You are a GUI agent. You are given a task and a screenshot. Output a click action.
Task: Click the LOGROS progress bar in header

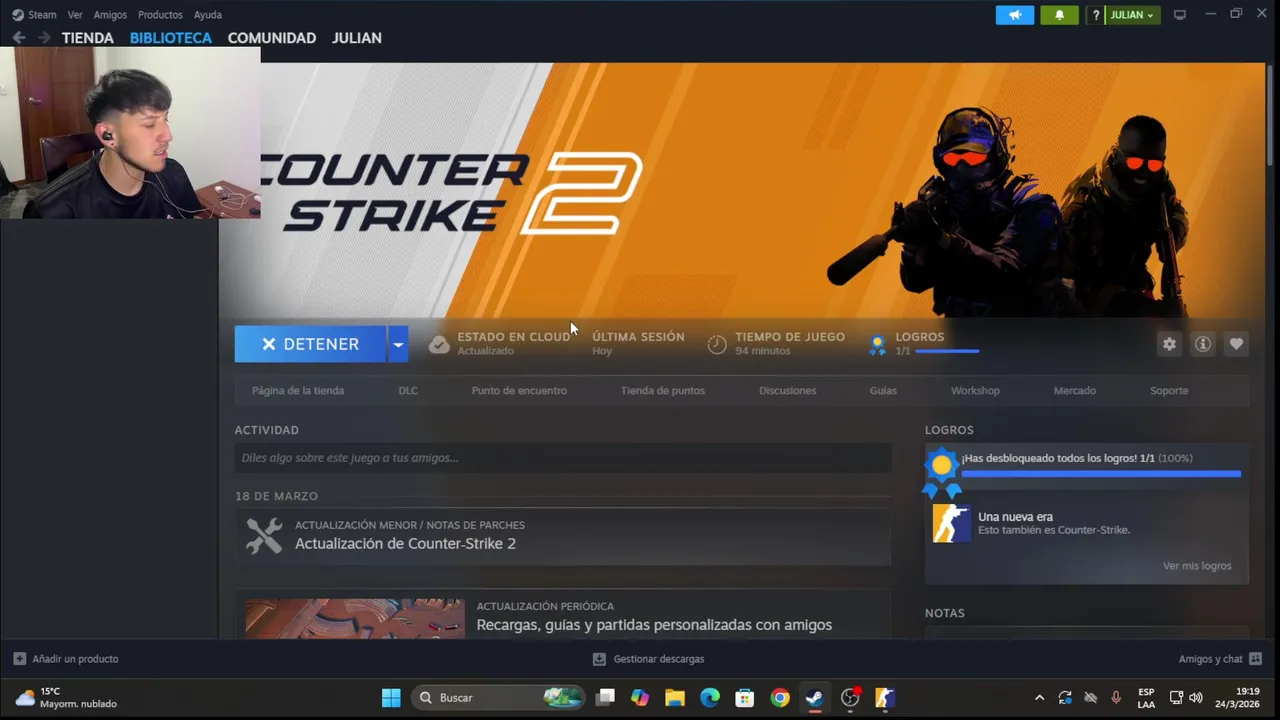pos(947,351)
